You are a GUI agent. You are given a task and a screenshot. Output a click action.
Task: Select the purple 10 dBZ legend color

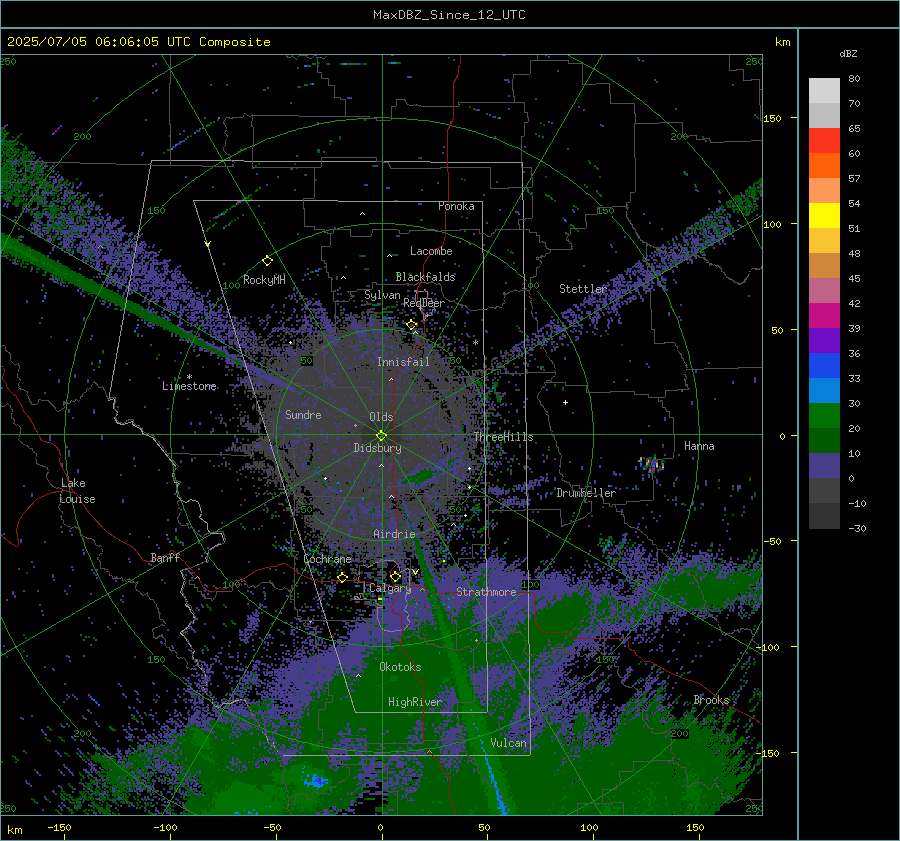click(824, 465)
